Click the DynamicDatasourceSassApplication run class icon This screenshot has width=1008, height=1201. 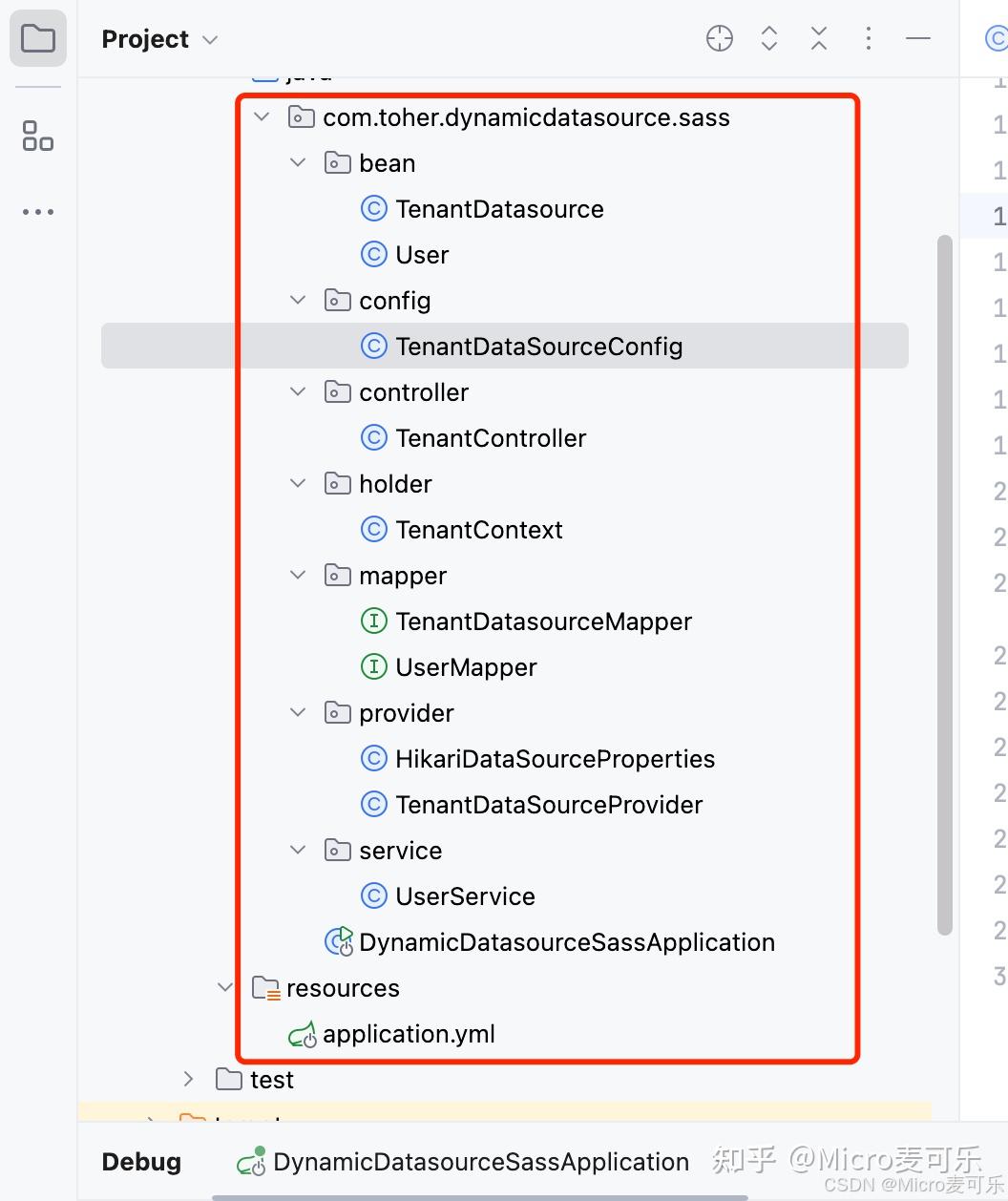[x=338, y=941]
